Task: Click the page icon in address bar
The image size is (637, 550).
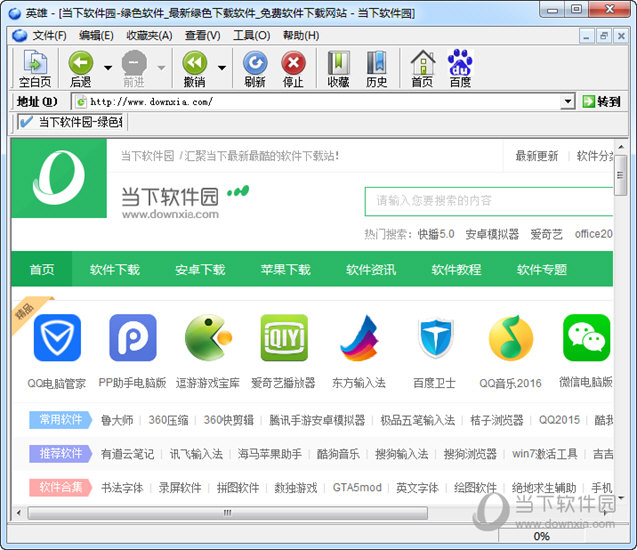Action: [81, 102]
